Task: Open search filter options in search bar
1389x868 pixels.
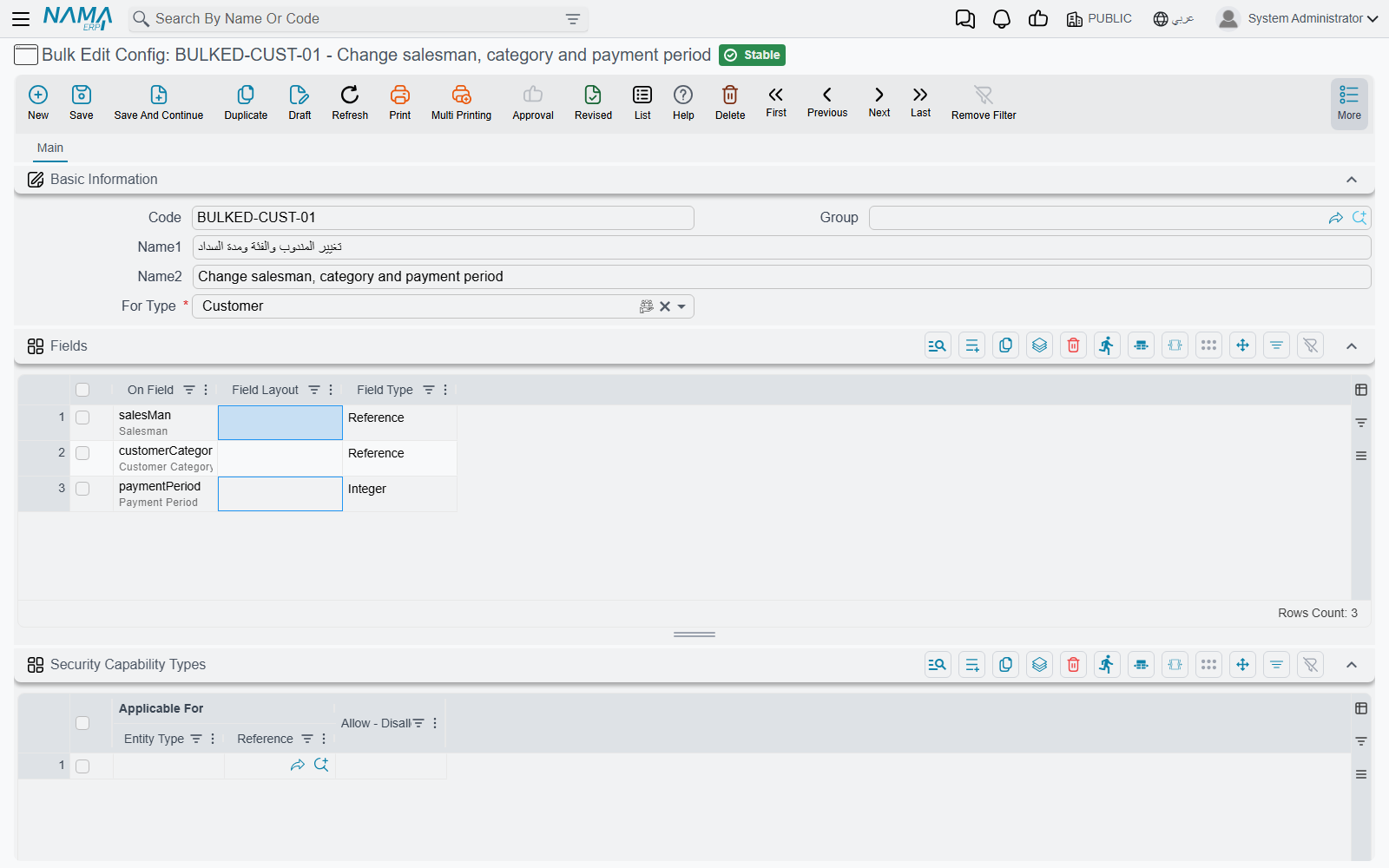Action: pos(573,19)
